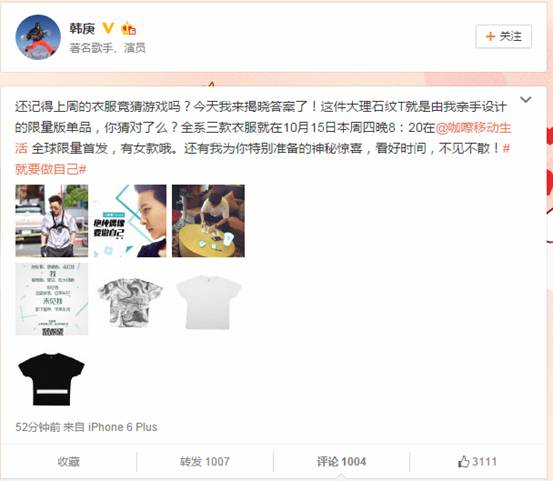Open the teal poster face thumbnail

tap(130, 221)
